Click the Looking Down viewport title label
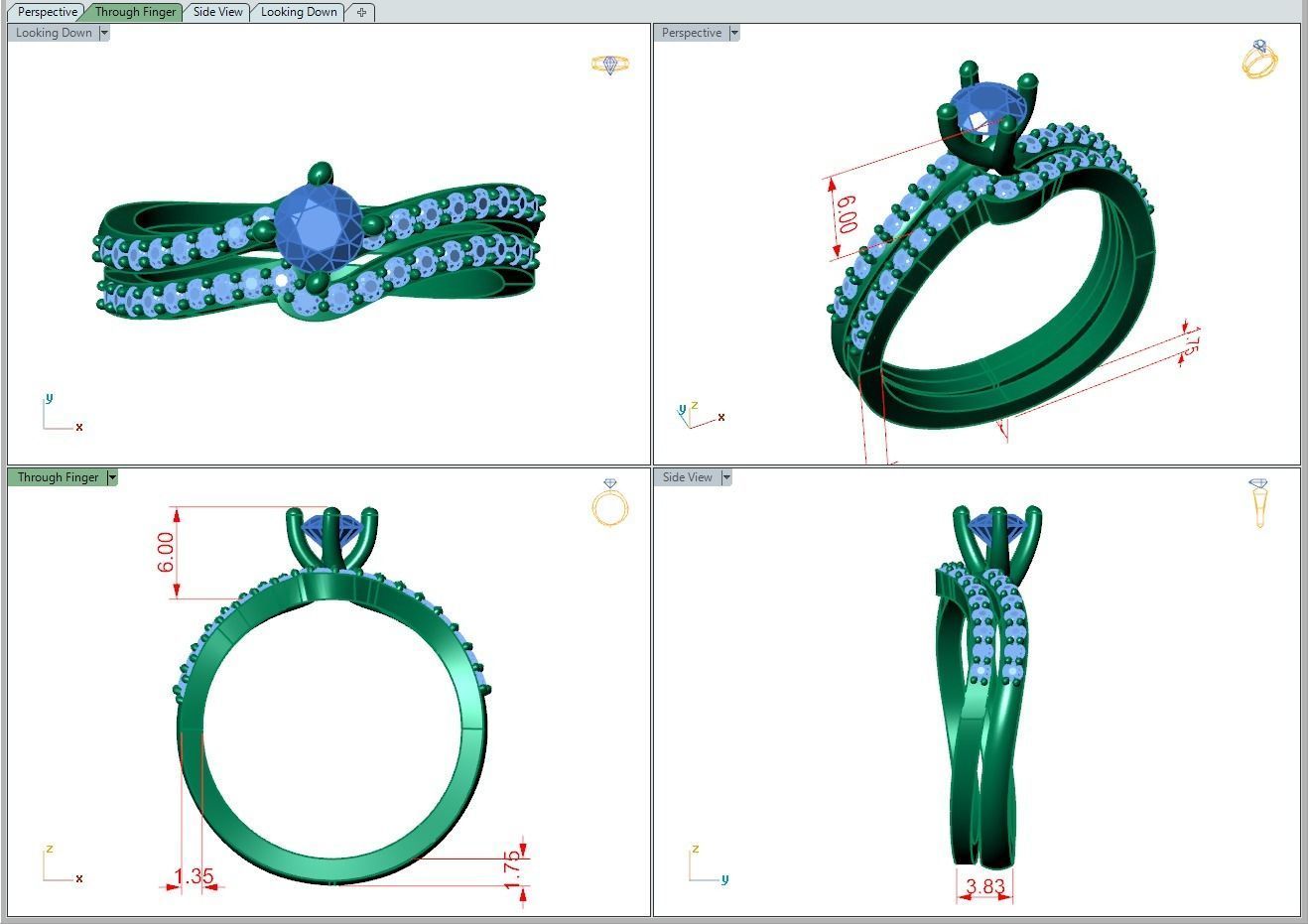The width and height of the screenshot is (1308, 924). (x=54, y=33)
